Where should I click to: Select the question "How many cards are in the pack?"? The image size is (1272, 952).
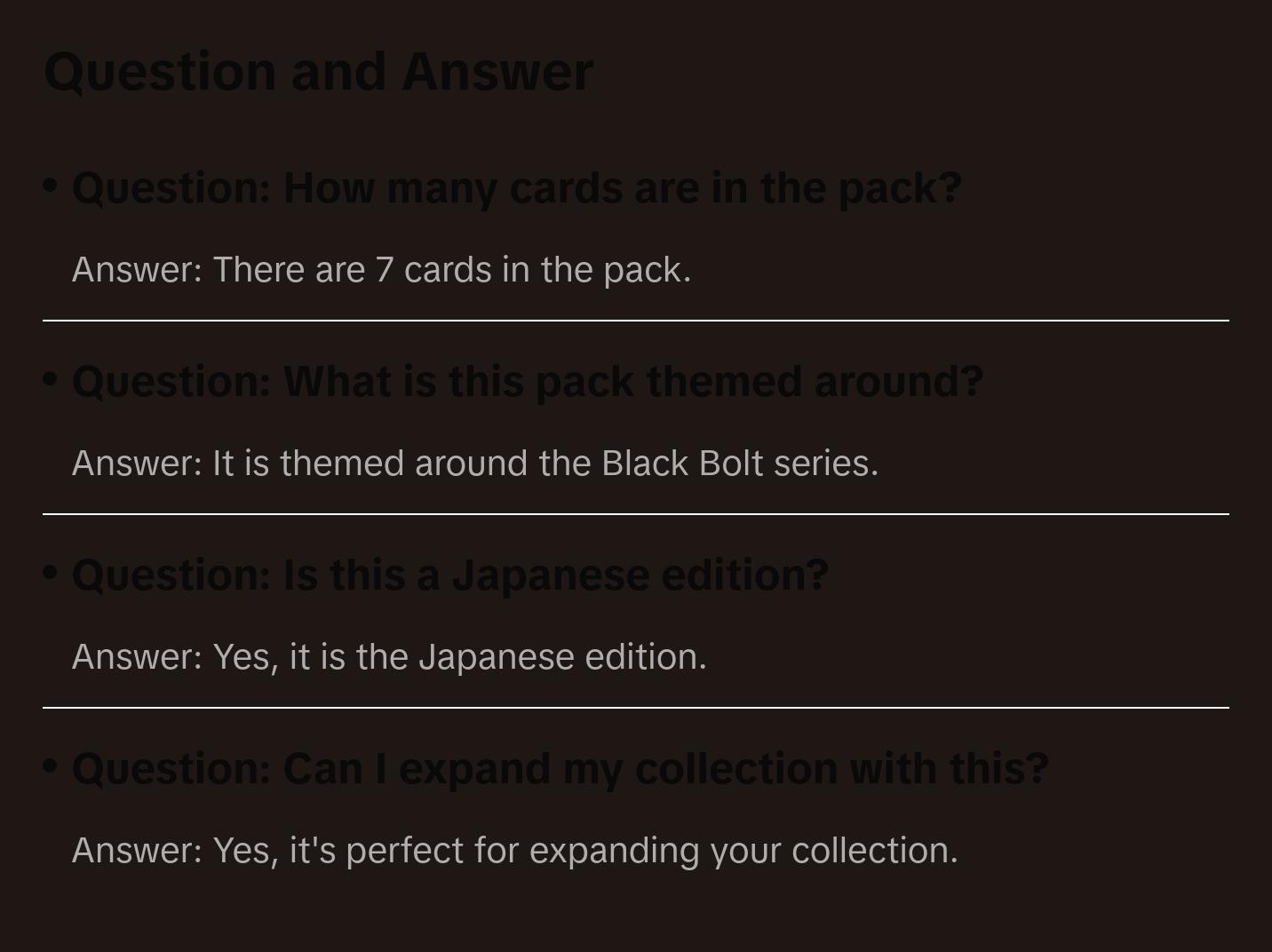[x=516, y=187]
